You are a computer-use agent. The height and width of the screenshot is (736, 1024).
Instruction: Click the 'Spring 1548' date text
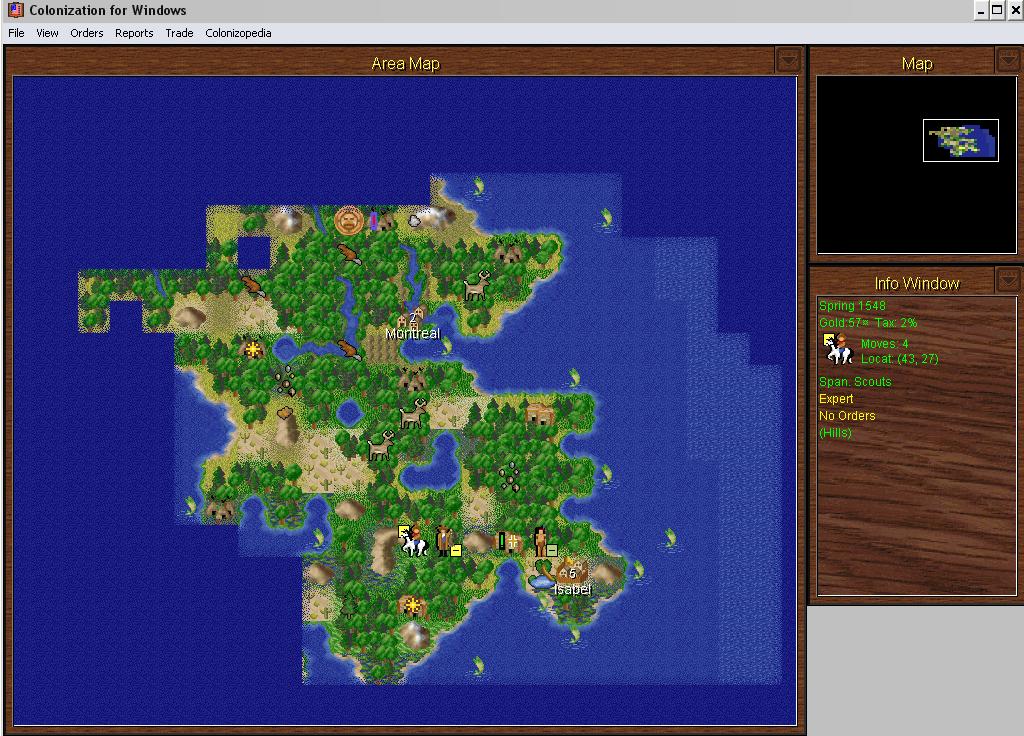(852, 306)
